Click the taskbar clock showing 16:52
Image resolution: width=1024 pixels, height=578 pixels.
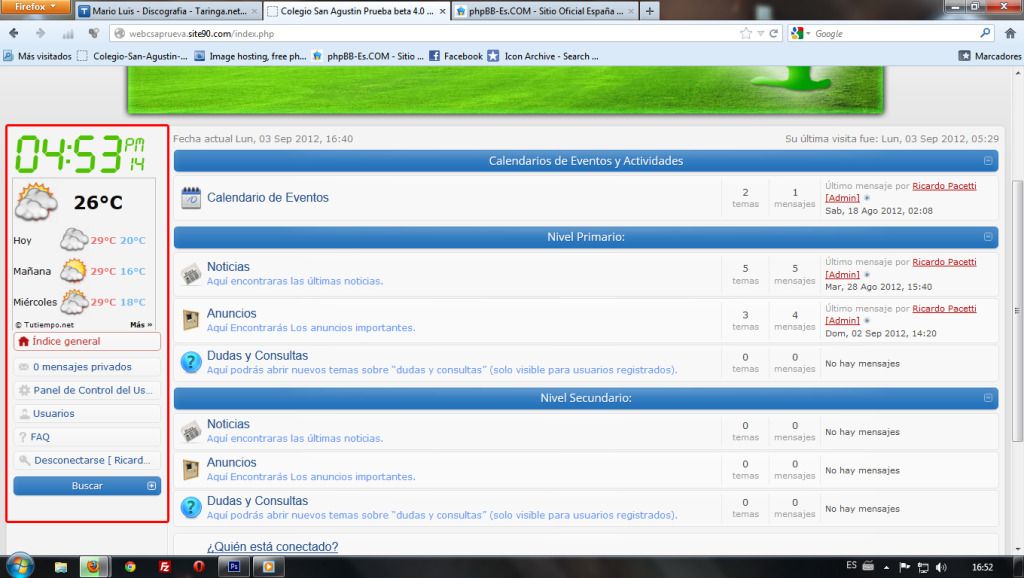pyautogui.click(x=982, y=567)
